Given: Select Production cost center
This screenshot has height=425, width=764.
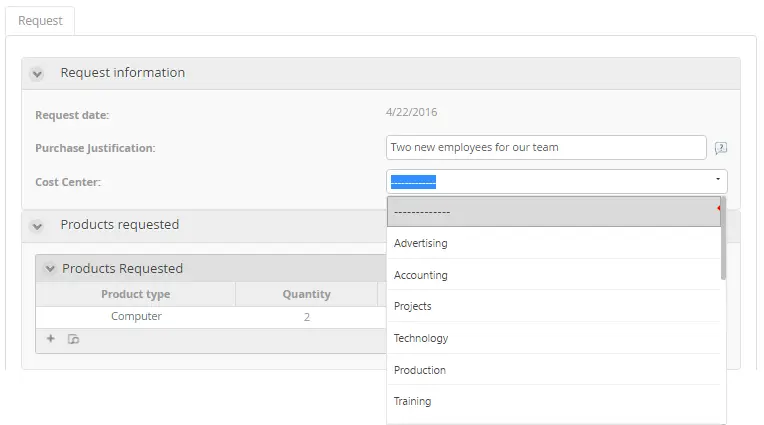Looking at the screenshot, I should (x=554, y=370).
